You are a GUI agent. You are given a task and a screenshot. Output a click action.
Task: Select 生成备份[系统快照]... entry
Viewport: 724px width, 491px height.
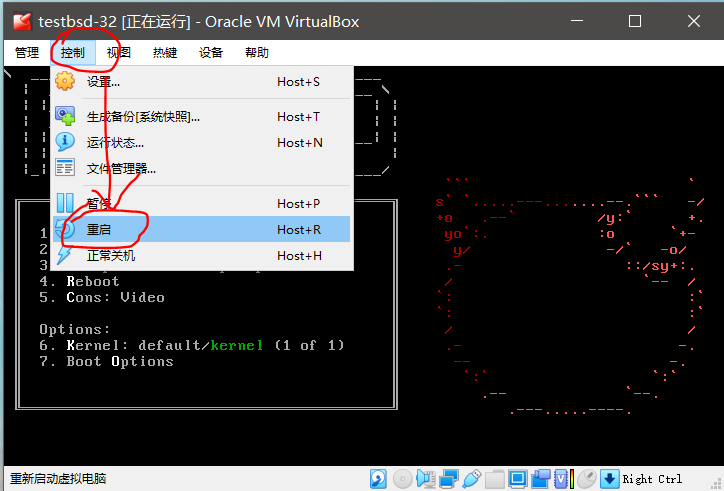202,116
